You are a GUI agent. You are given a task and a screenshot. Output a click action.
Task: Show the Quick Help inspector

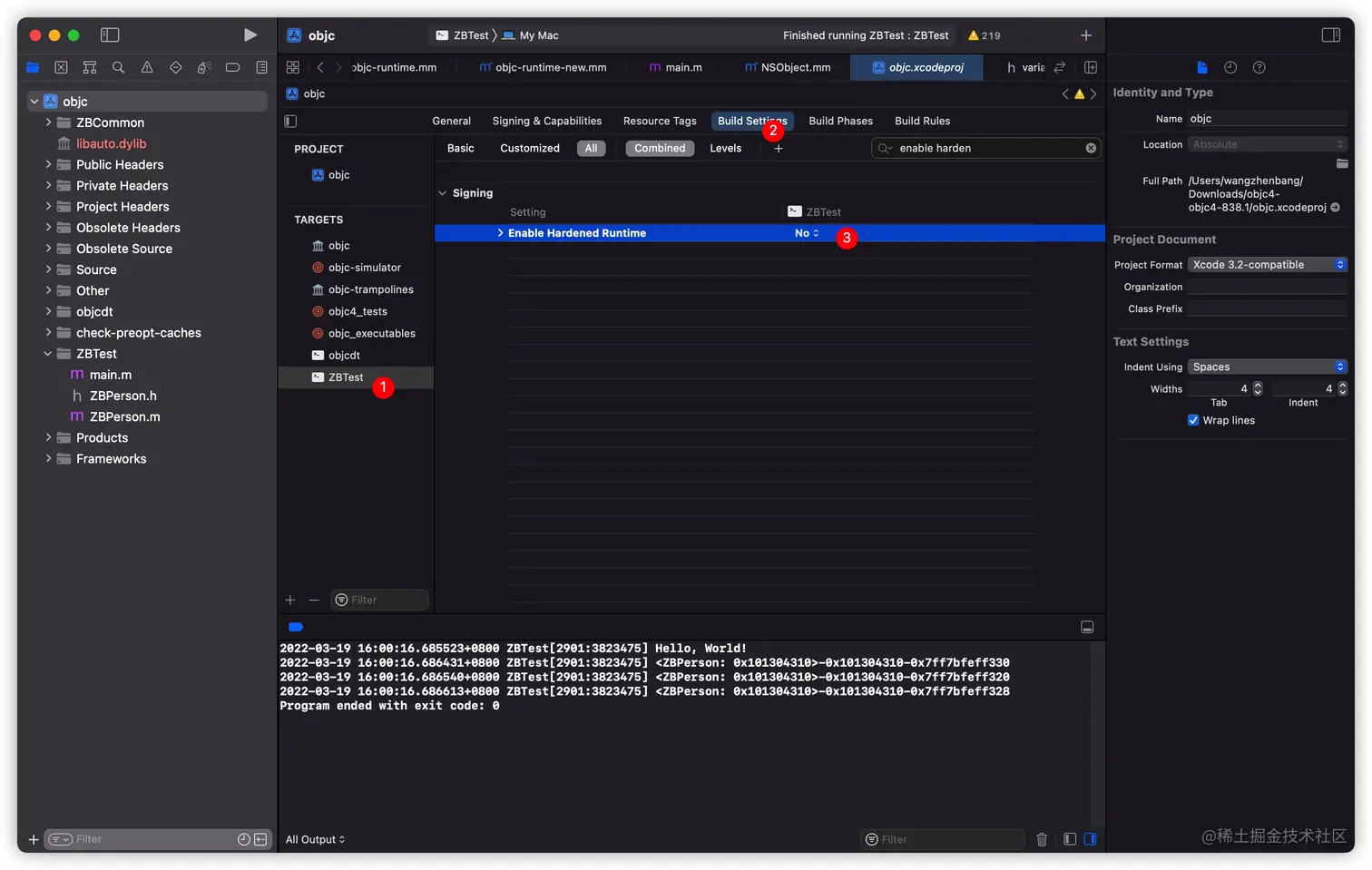tap(1259, 67)
